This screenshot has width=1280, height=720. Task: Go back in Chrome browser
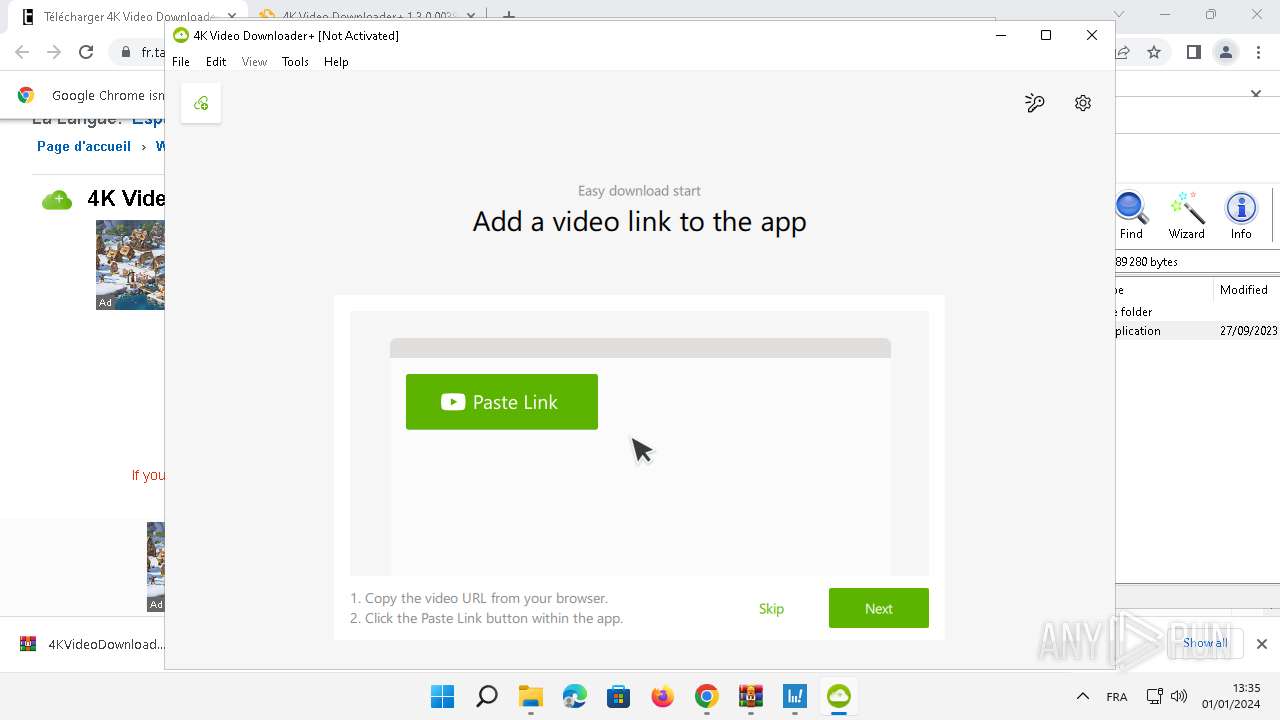pos(22,52)
